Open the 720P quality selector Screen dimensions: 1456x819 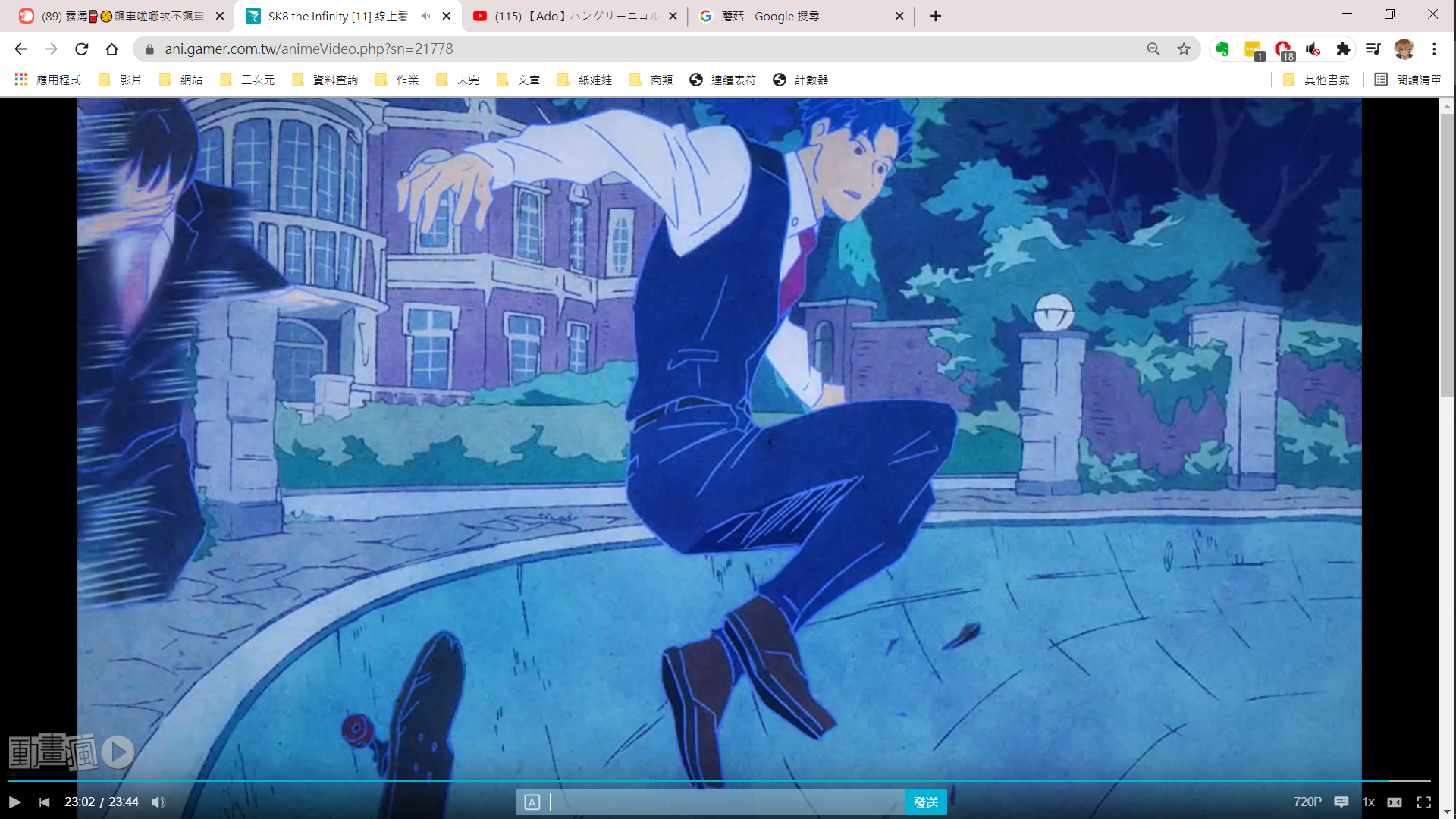coord(1307,802)
